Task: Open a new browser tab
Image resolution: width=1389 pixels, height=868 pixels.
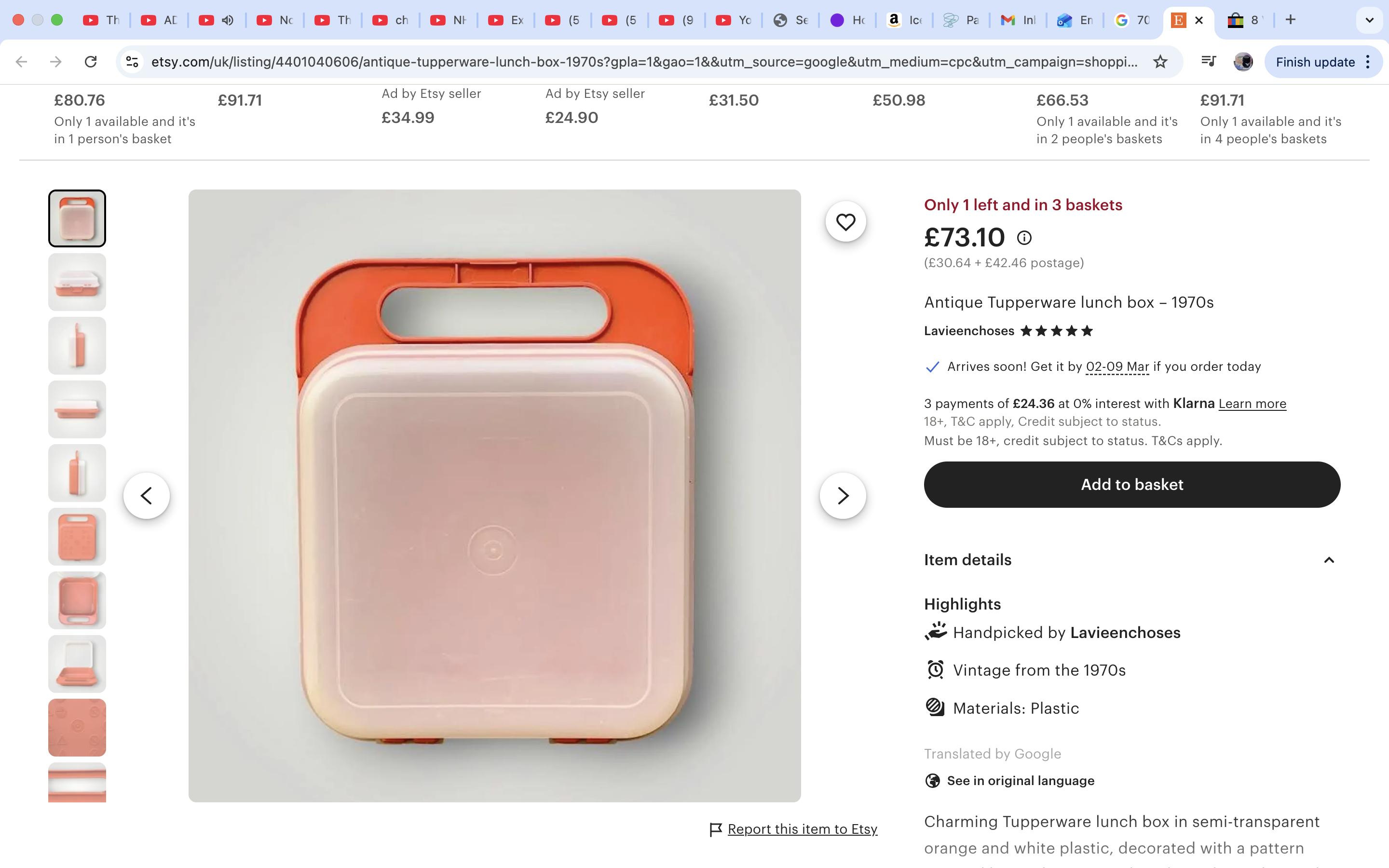Action: point(1290,20)
